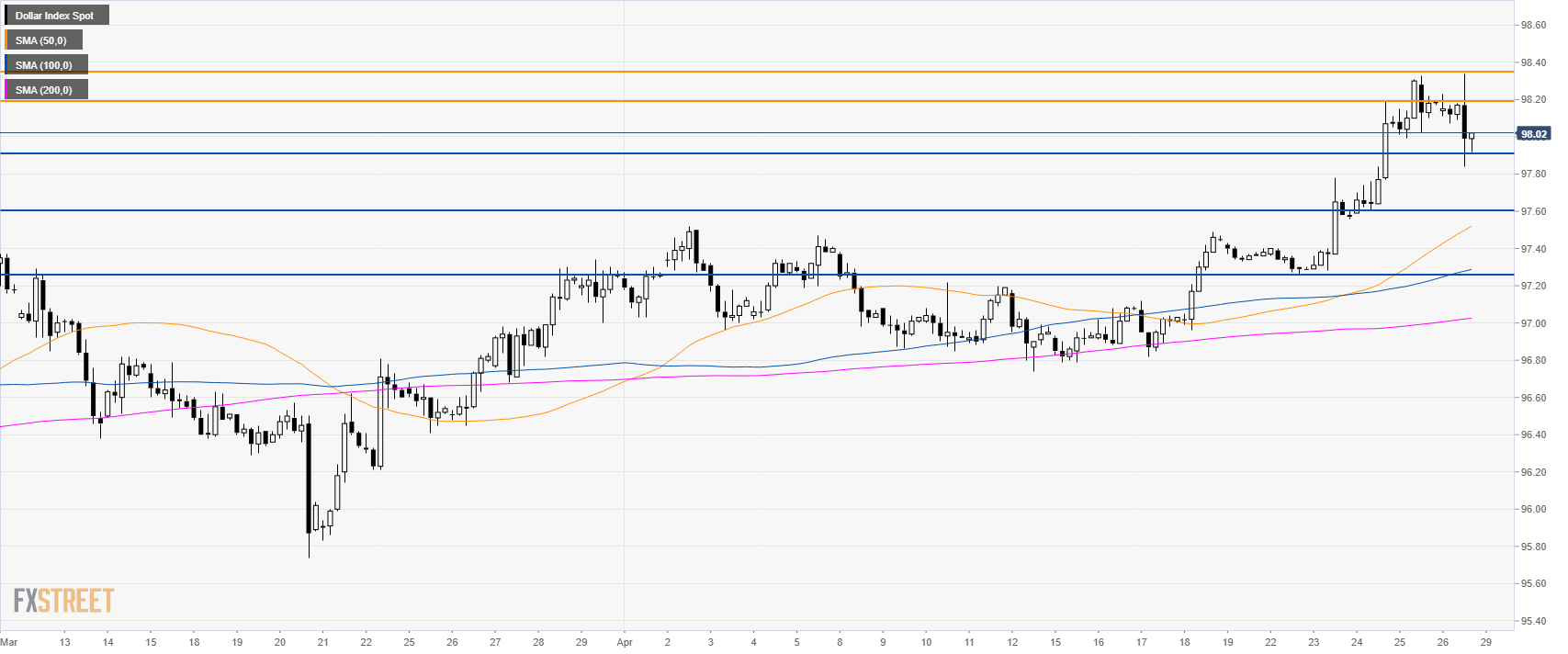Click the last candlestick beside the 98.02 tag
The height and width of the screenshot is (654, 1568).
tap(1472, 138)
